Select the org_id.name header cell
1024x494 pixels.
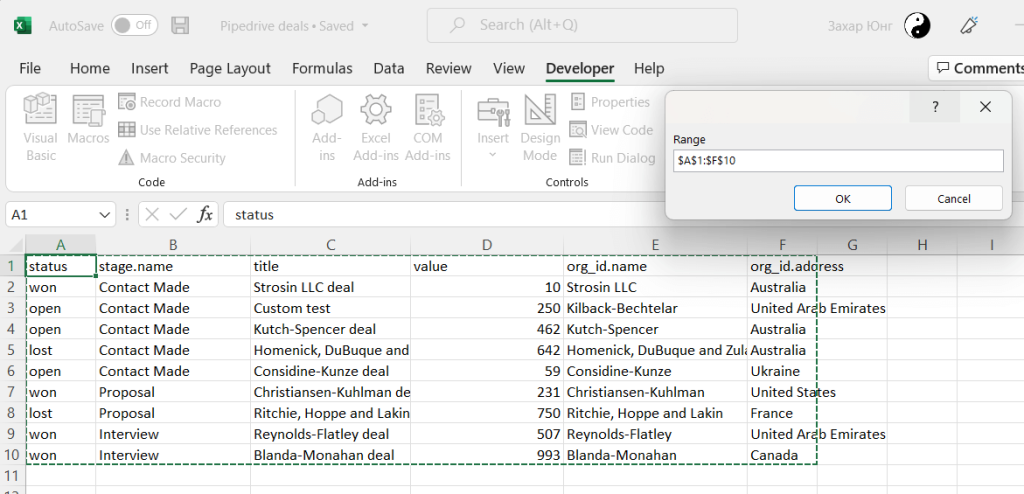(655, 266)
